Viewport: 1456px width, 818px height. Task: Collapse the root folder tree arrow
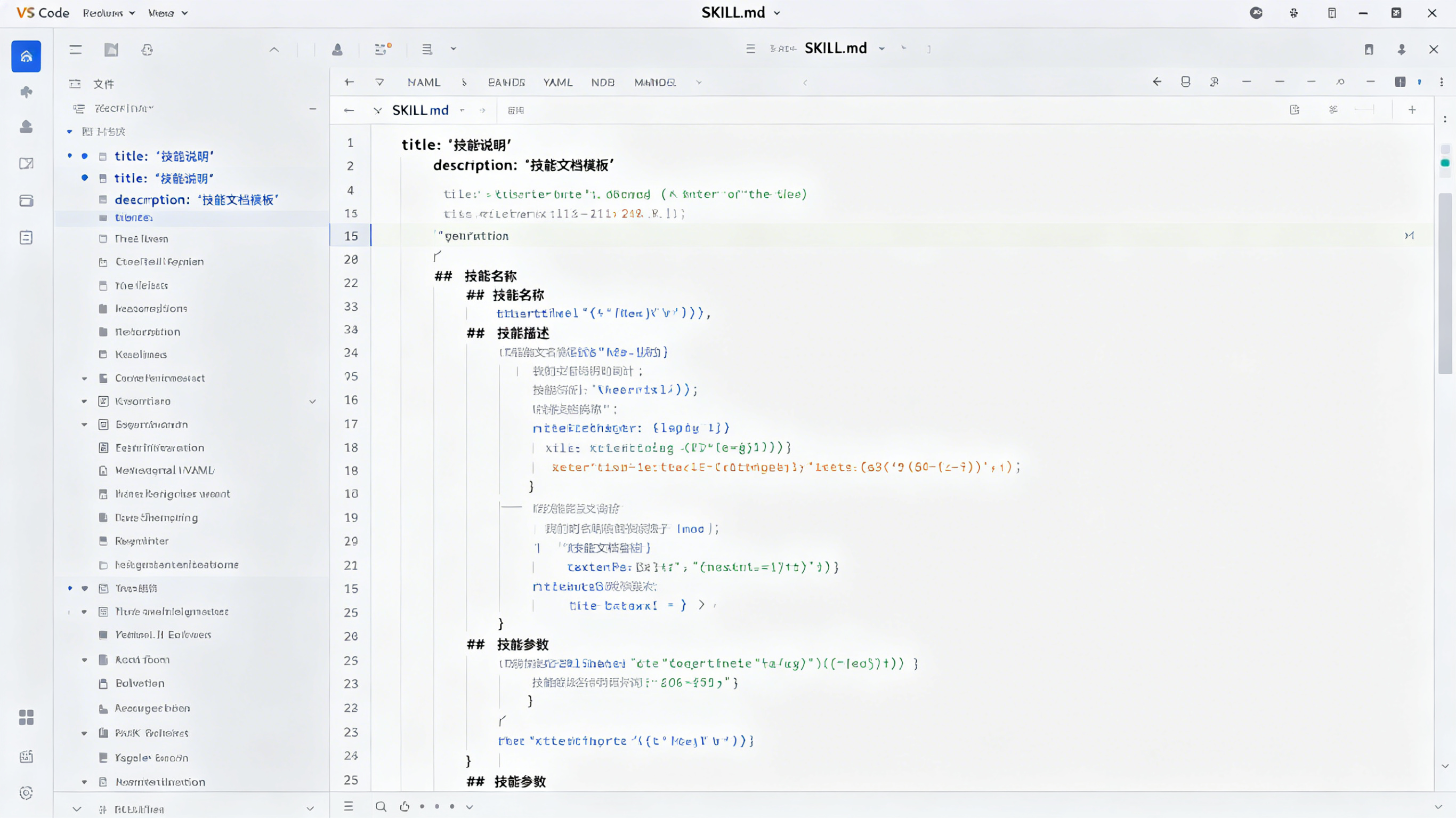pos(69,132)
